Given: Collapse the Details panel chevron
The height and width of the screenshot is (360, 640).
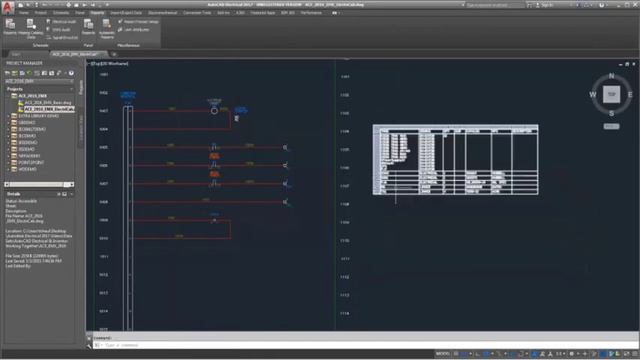Looking at the screenshot, I should [71, 194].
